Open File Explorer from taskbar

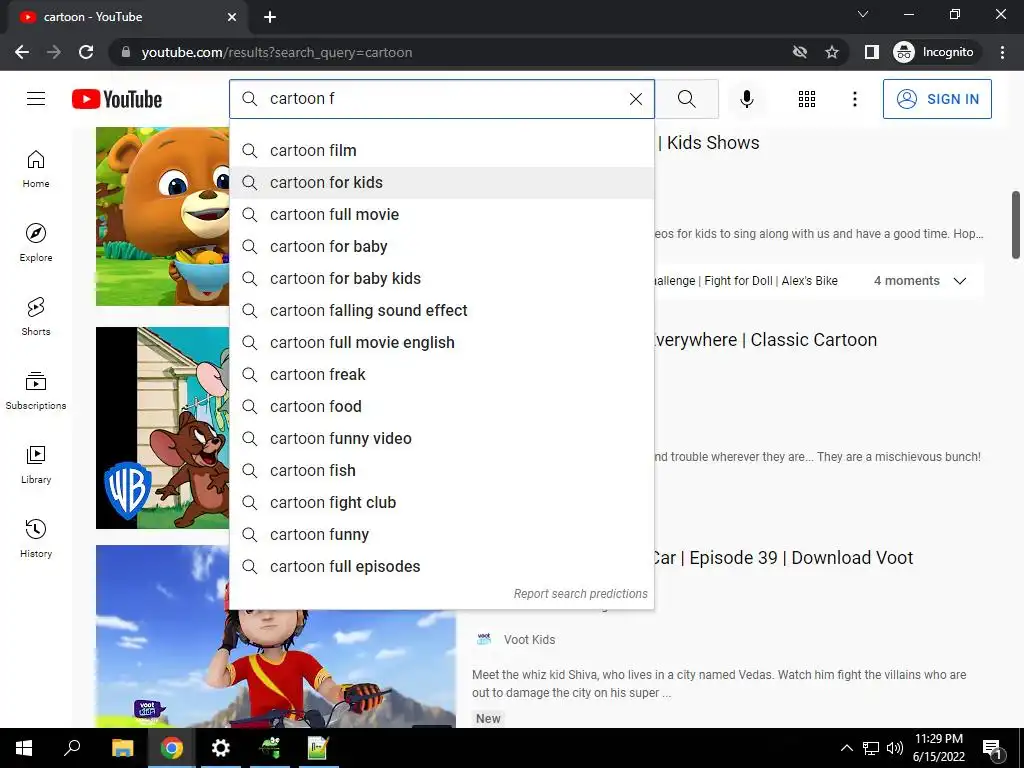[x=122, y=748]
